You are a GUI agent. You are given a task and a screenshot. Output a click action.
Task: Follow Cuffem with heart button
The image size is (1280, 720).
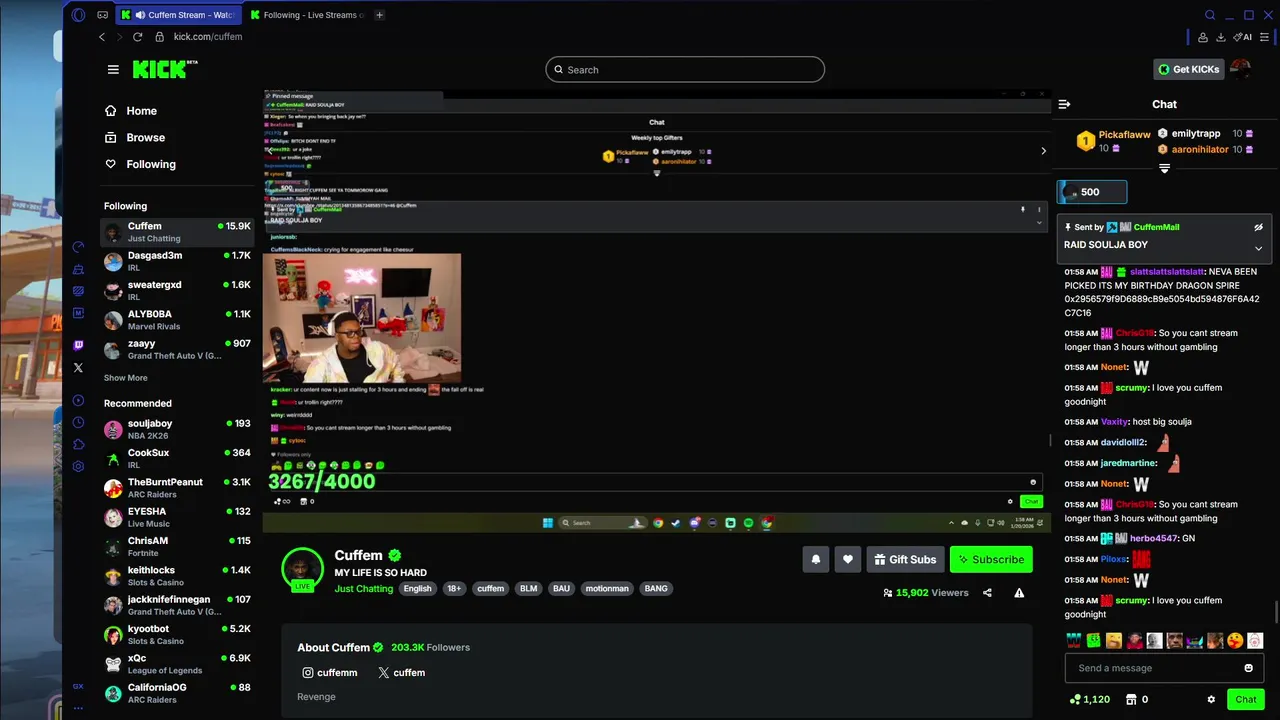pos(848,560)
